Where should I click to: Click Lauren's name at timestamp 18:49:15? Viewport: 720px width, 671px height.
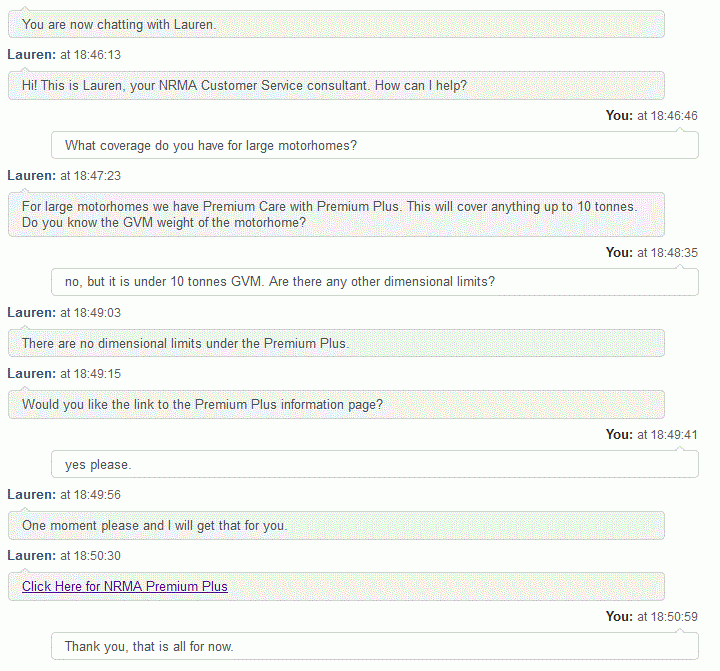[31, 374]
